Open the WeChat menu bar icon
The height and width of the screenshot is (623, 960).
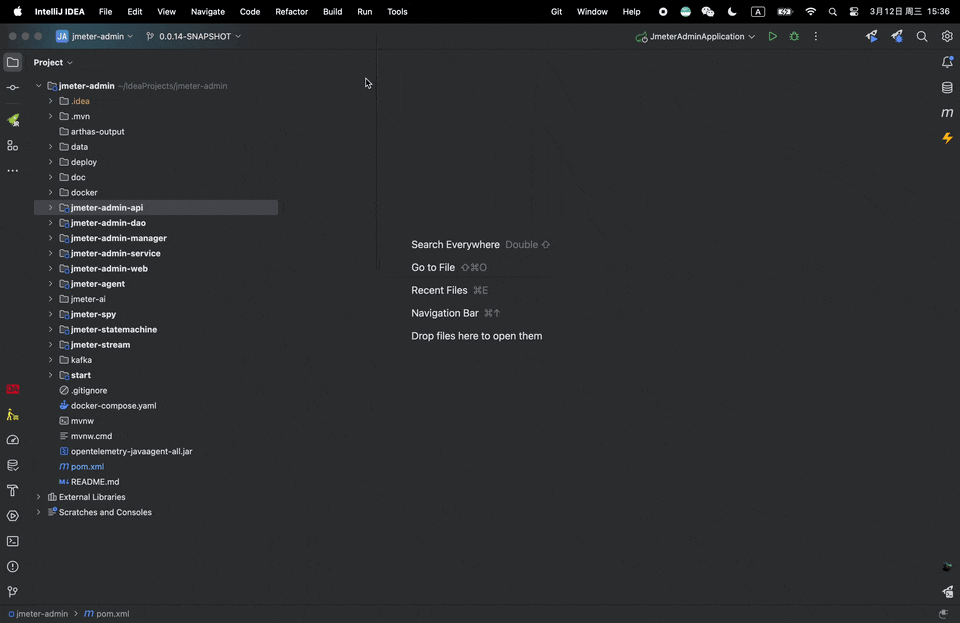tap(708, 12)
